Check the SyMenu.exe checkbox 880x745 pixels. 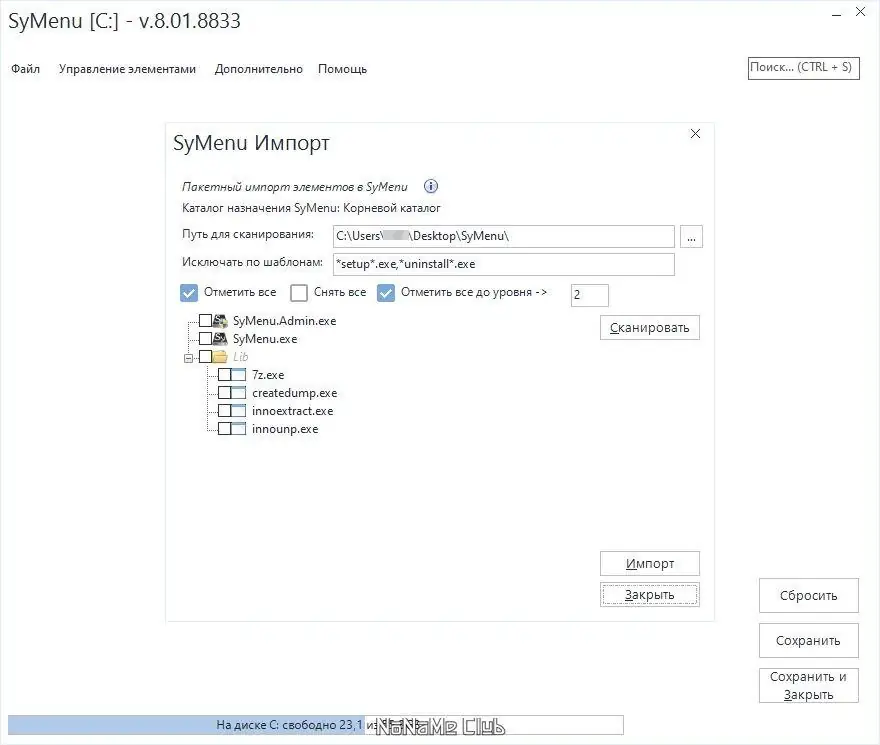click(205, 339)
